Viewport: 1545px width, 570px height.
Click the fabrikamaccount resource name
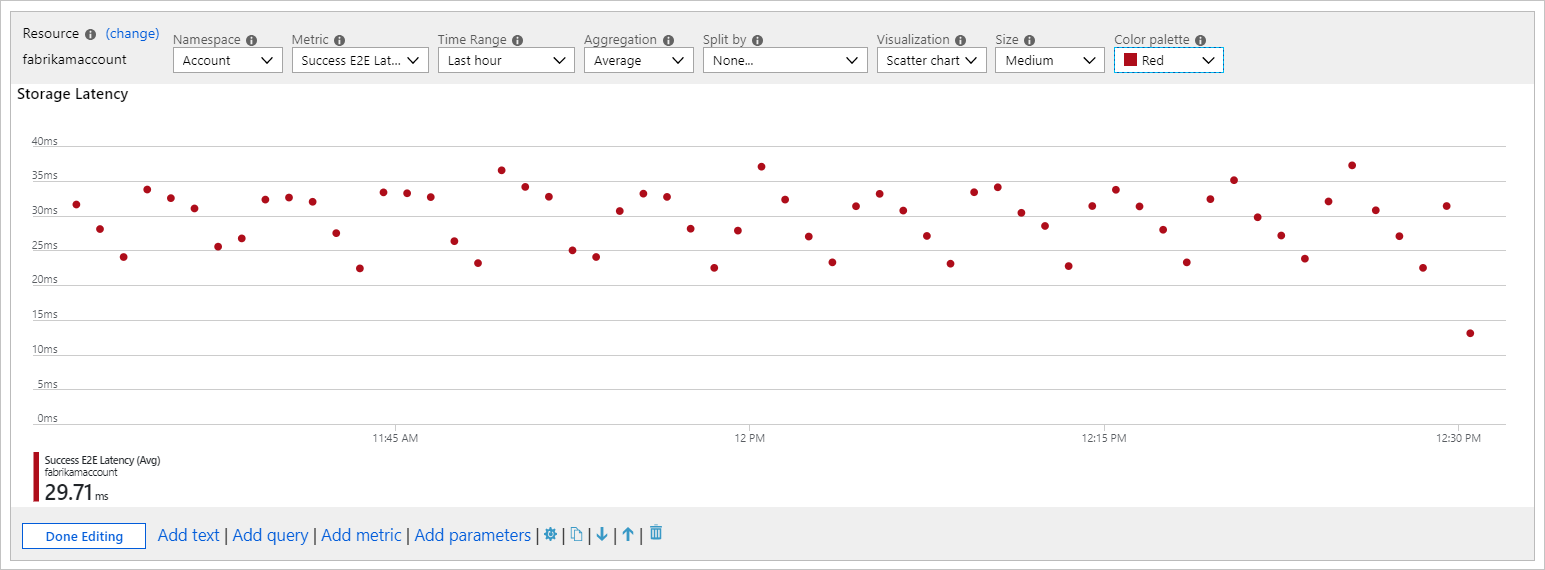75,59
